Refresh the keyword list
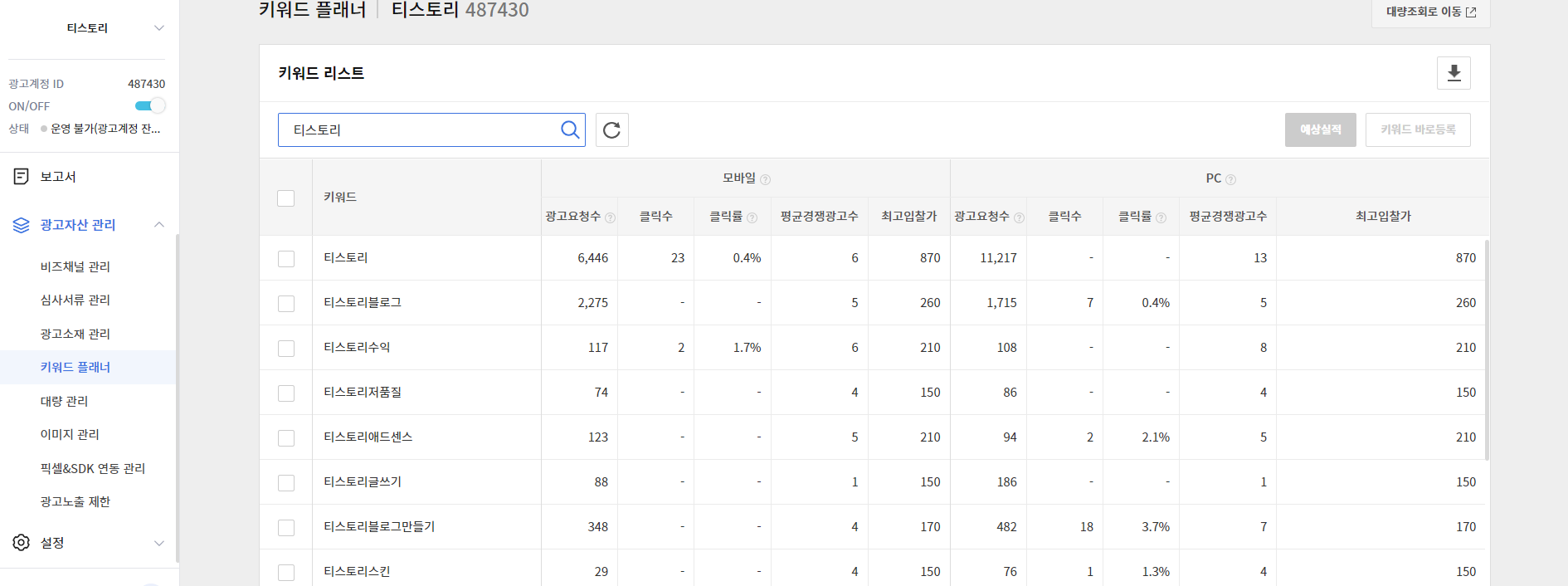 (x=611, y=129)
